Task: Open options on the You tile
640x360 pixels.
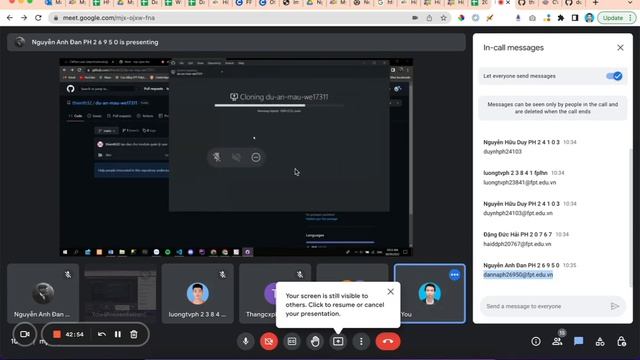Action: pyautogui.click(x=454, y=275)
